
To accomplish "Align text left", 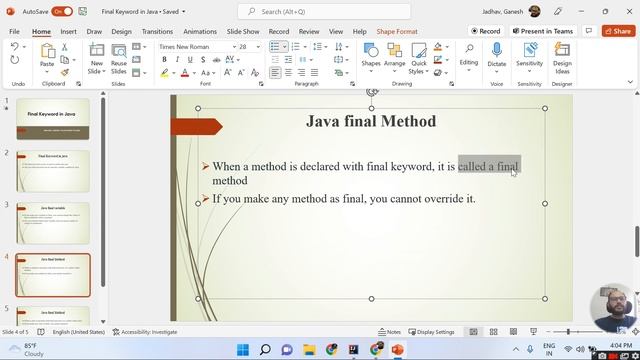I will [x=275, y=73].
